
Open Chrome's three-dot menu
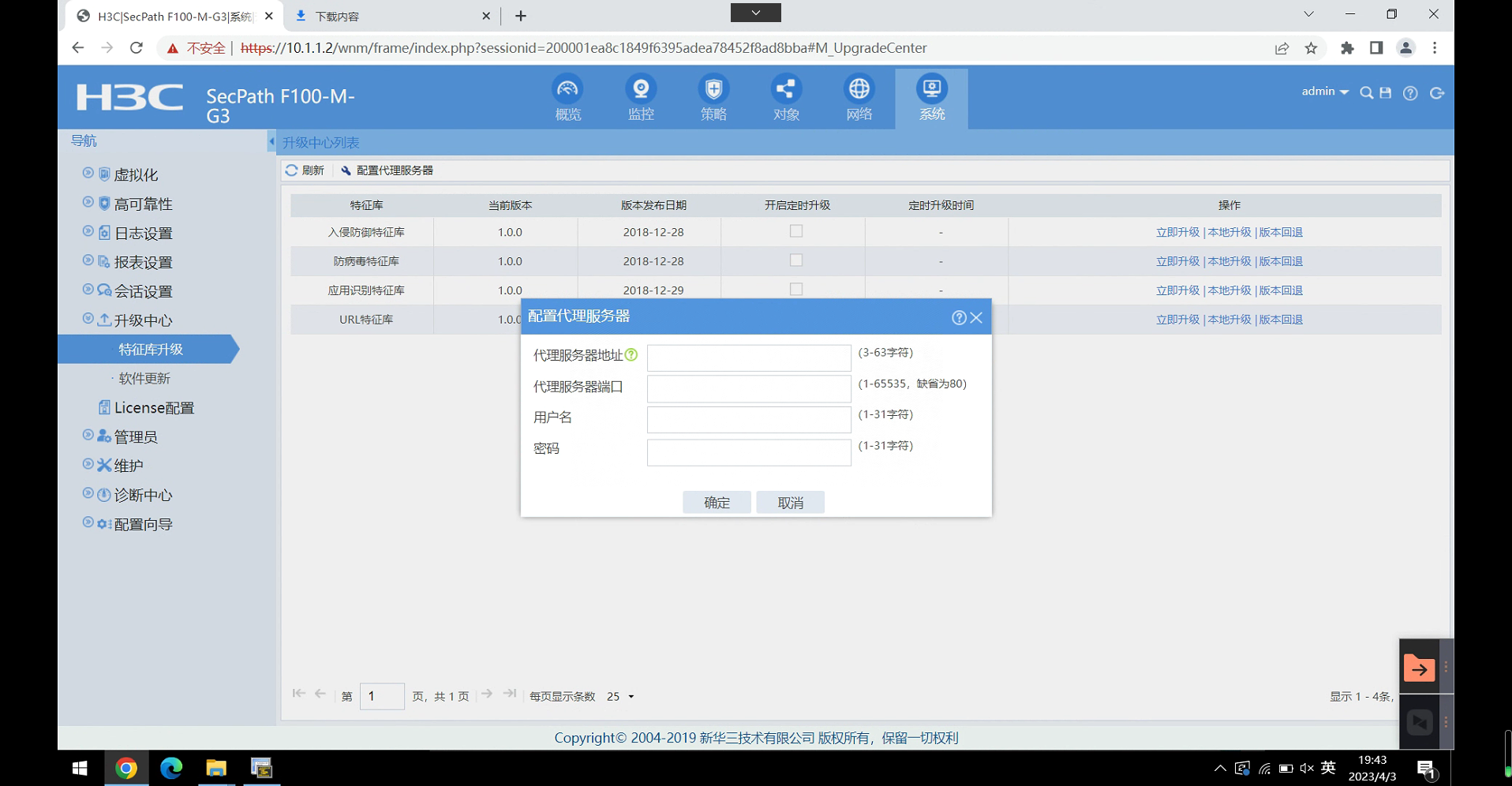point(1435,48)
